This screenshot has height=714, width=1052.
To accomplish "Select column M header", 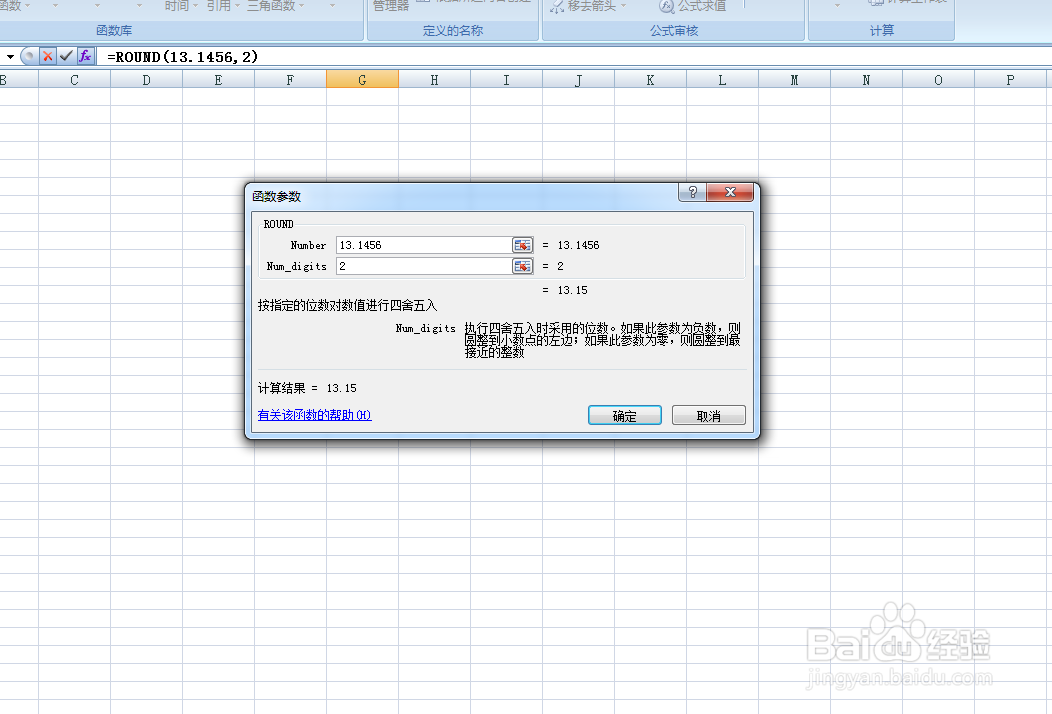I will (x=794, y=80).
